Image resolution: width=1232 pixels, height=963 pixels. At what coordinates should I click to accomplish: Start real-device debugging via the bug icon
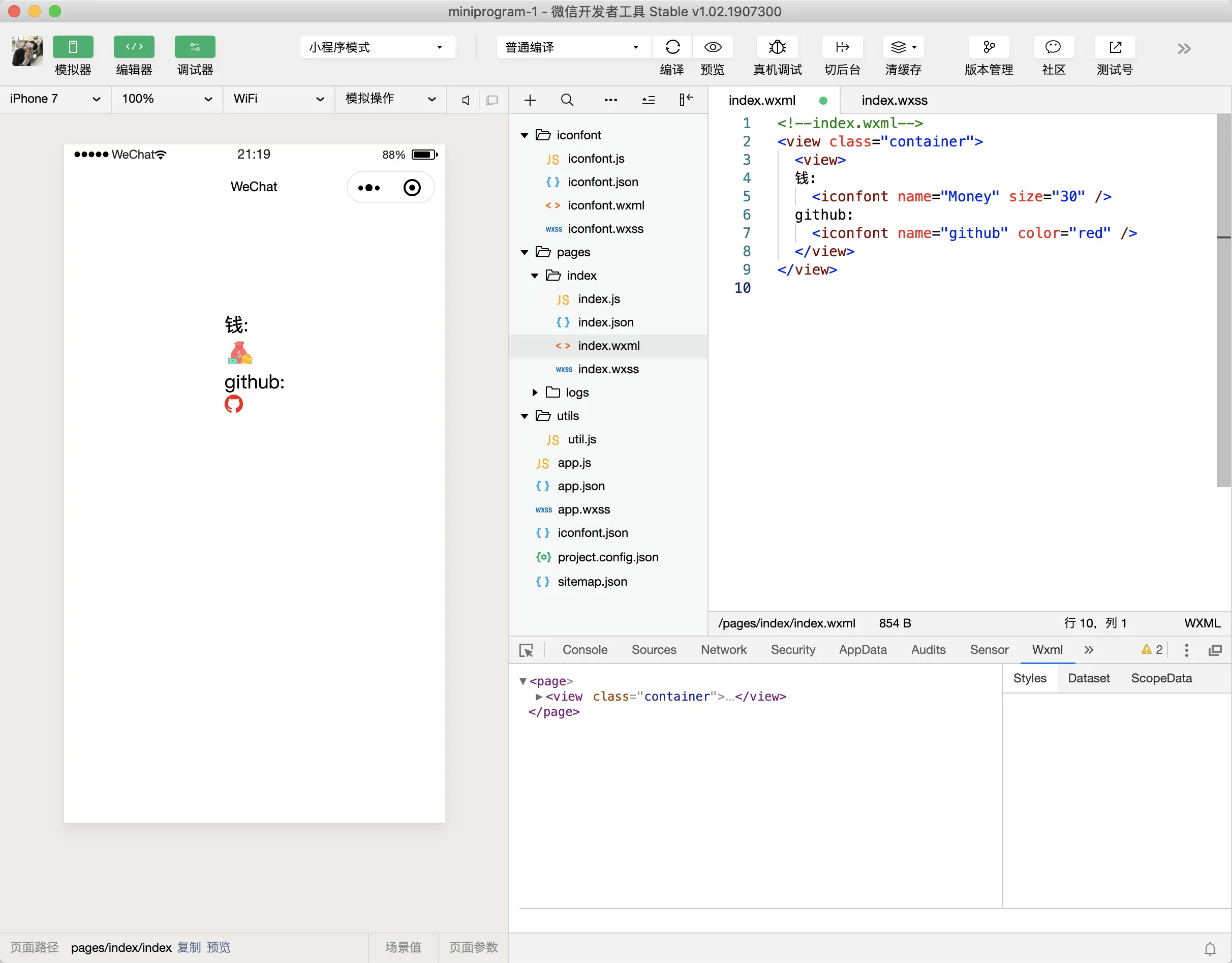pyautogui.click(x=777, y=47)
